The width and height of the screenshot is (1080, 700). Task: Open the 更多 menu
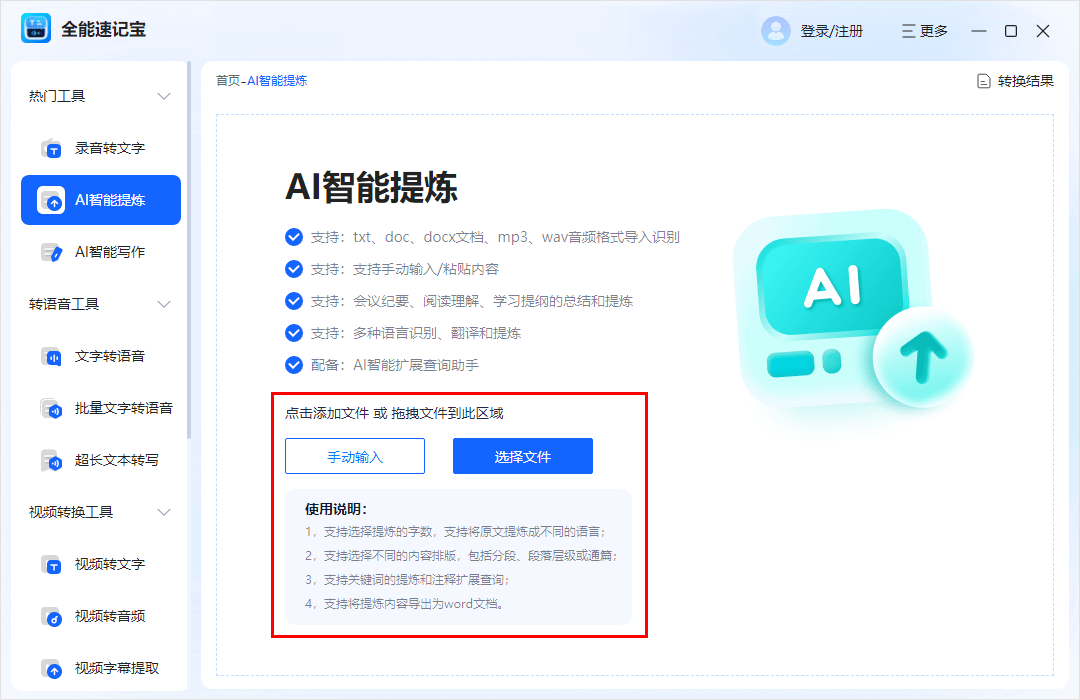[x=924, y=31]
